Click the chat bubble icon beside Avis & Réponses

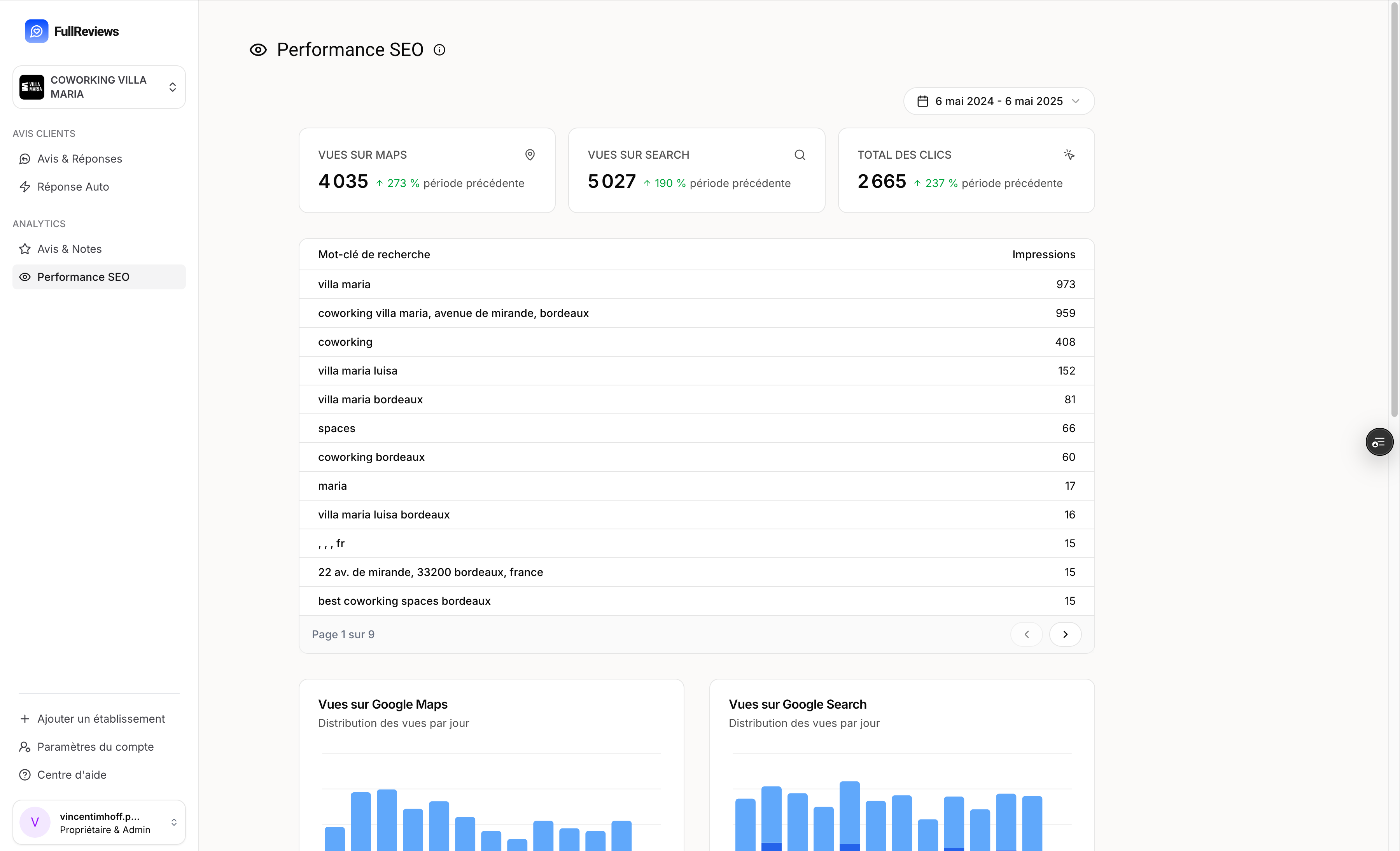pos(24,159)
